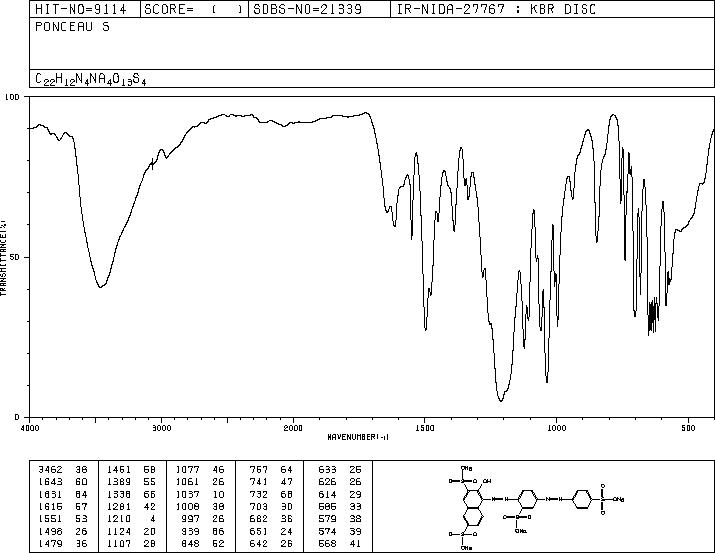
Task: Click transmittance value 20 beside 1124
Action: tap(150, 531)
